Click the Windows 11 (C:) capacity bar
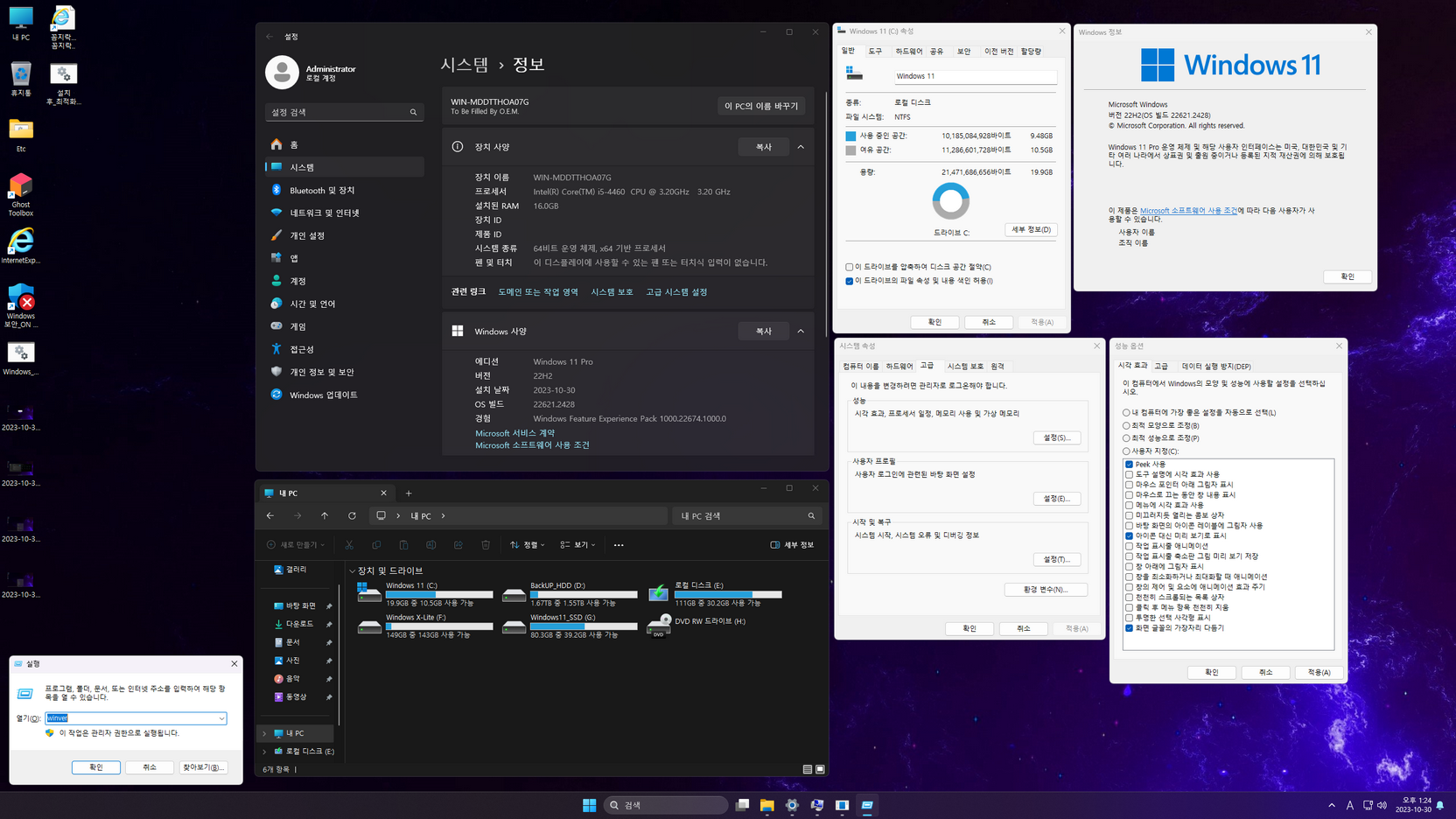 coord(439,595)
